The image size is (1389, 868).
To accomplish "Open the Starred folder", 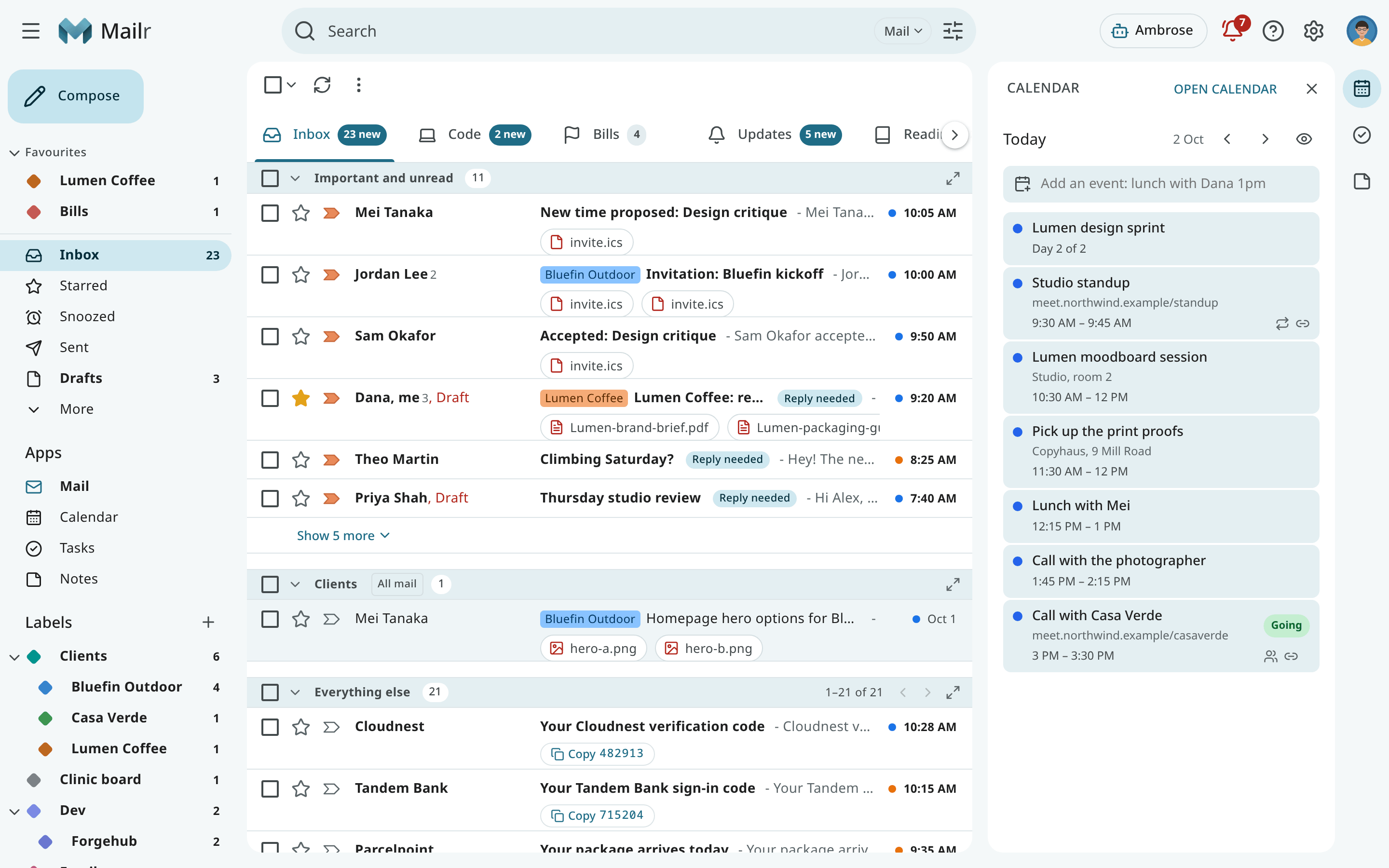I will coord(116,285).
